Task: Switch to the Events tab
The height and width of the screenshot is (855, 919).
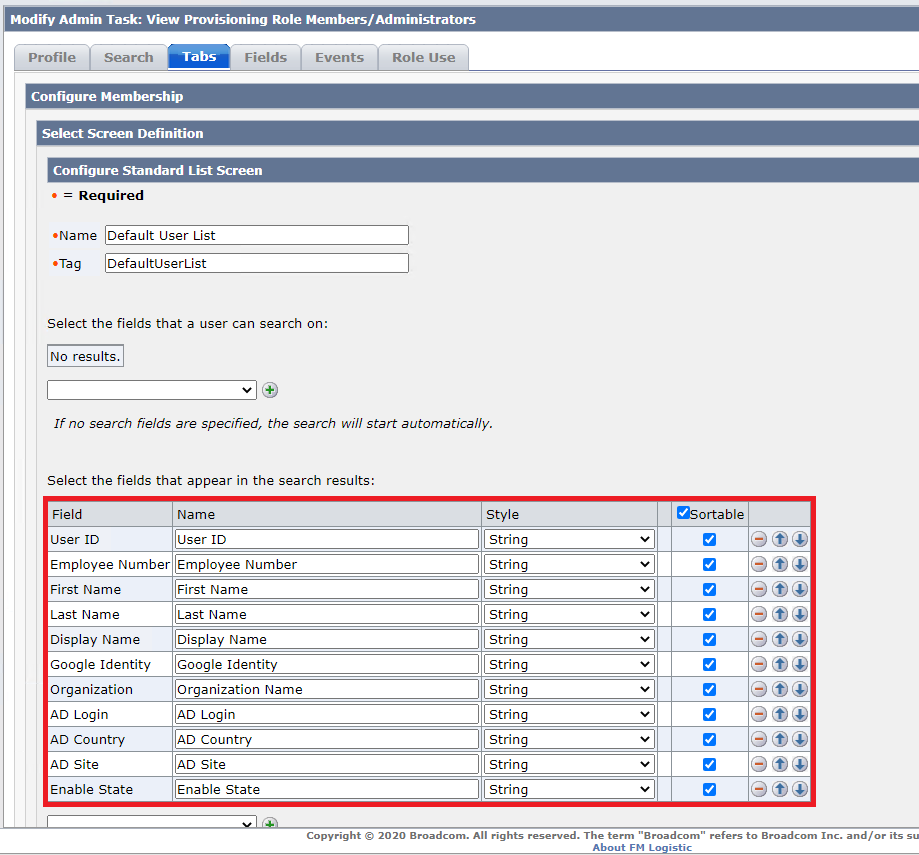Action: pos(339,58)
